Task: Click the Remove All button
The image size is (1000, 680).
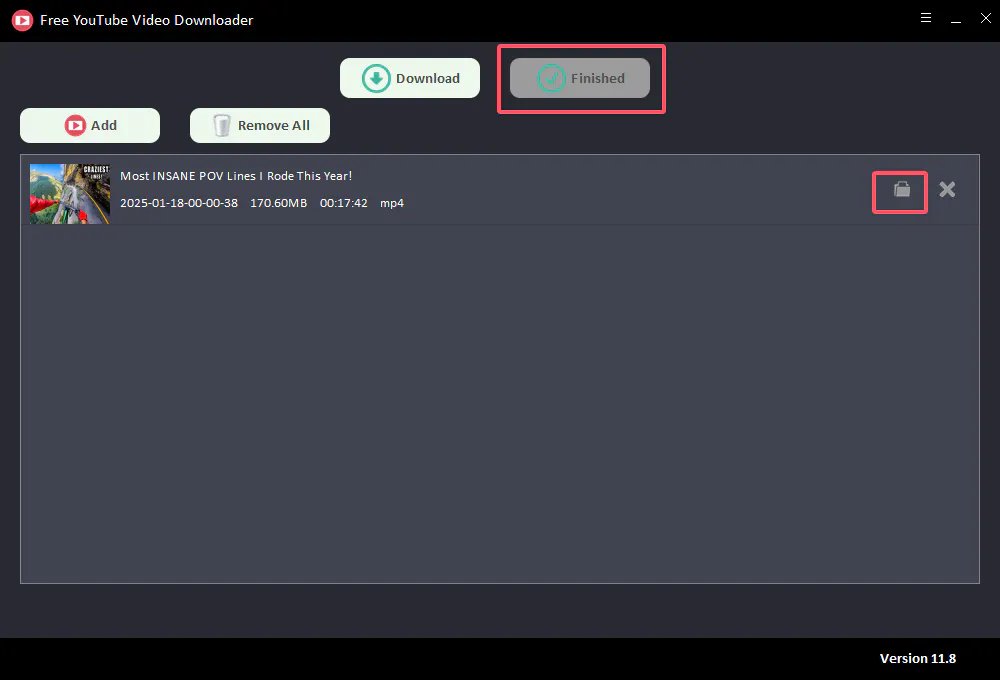Action: pyautogui.click(x=260, y=125)
